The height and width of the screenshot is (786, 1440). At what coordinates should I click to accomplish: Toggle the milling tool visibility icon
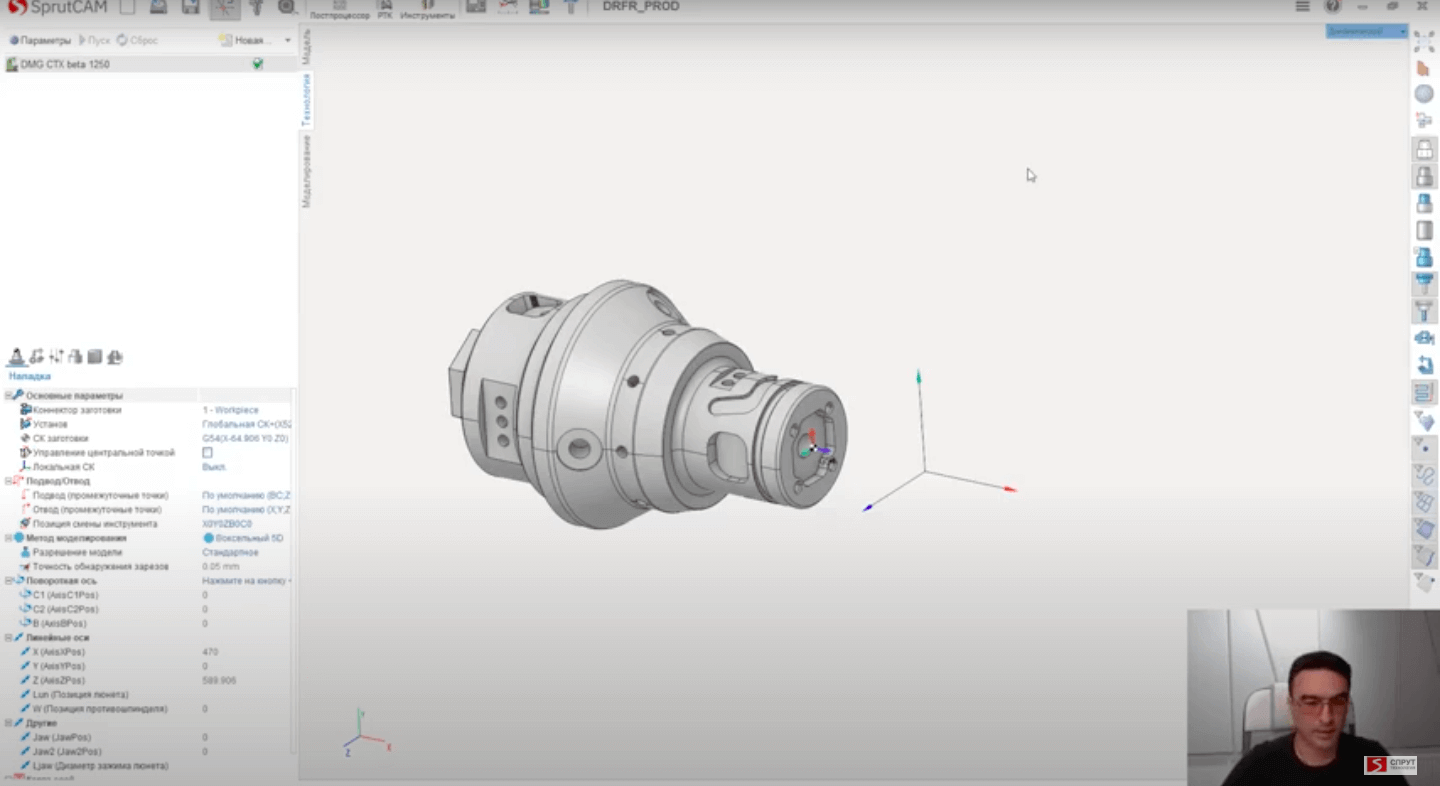tap(1424, 285)
